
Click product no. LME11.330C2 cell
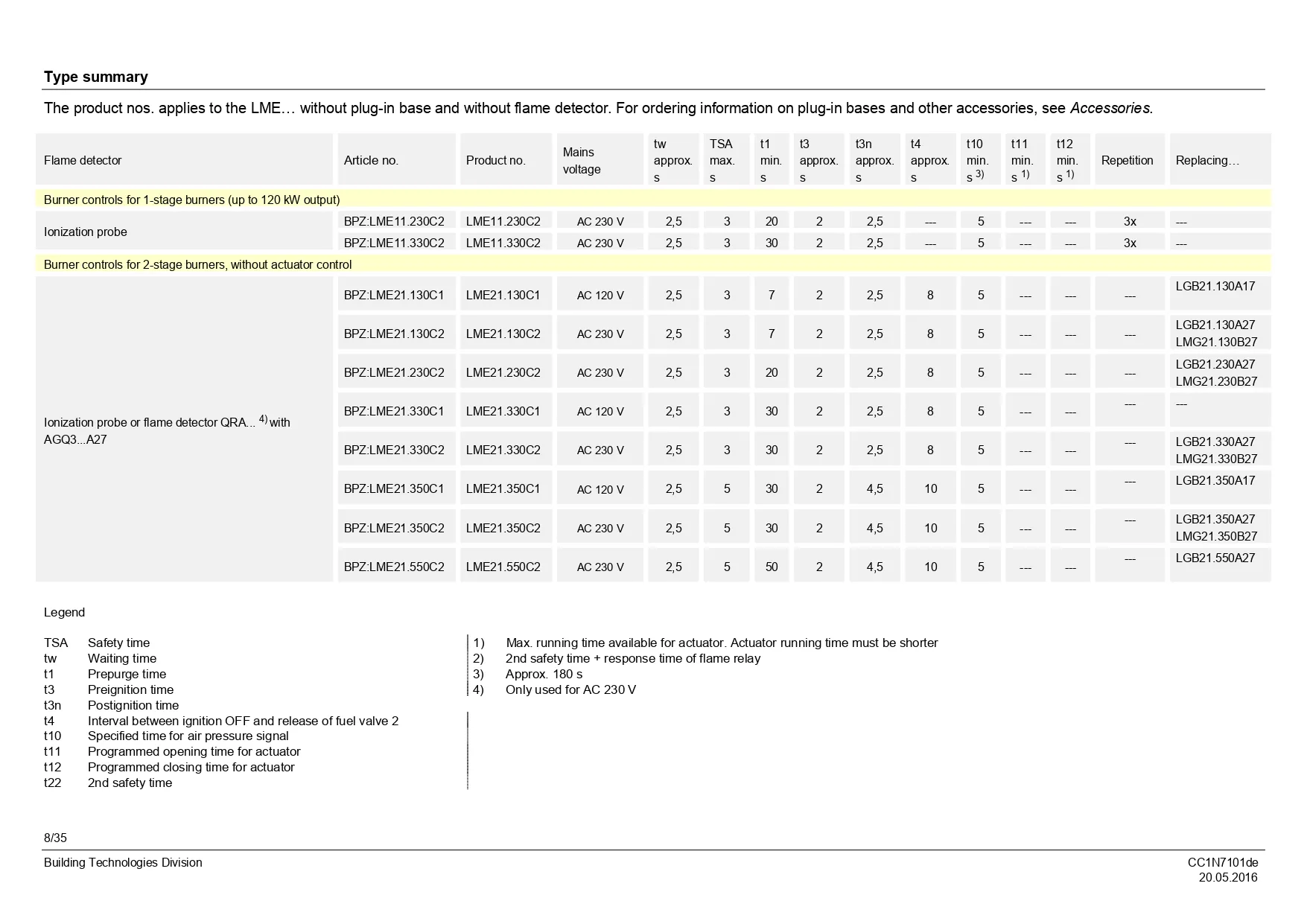(503, 243)
